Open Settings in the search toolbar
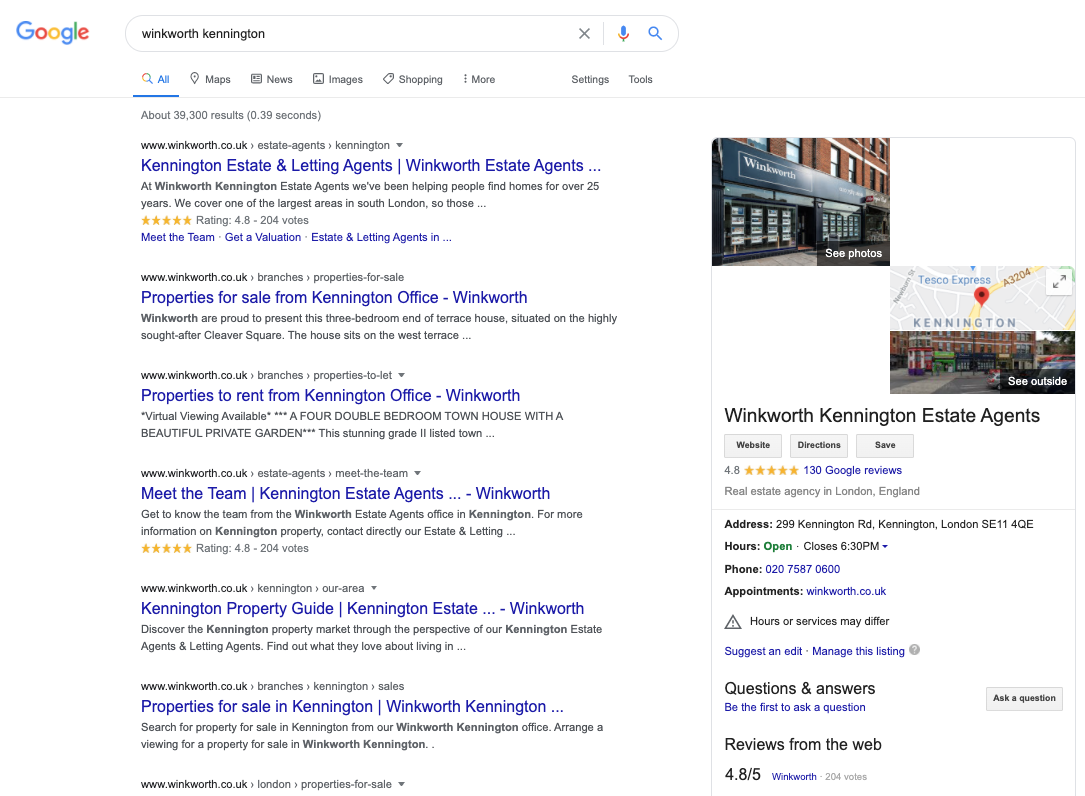Image resolution: width=1085 pixels, height=796 pixels. tap(590, 80)
